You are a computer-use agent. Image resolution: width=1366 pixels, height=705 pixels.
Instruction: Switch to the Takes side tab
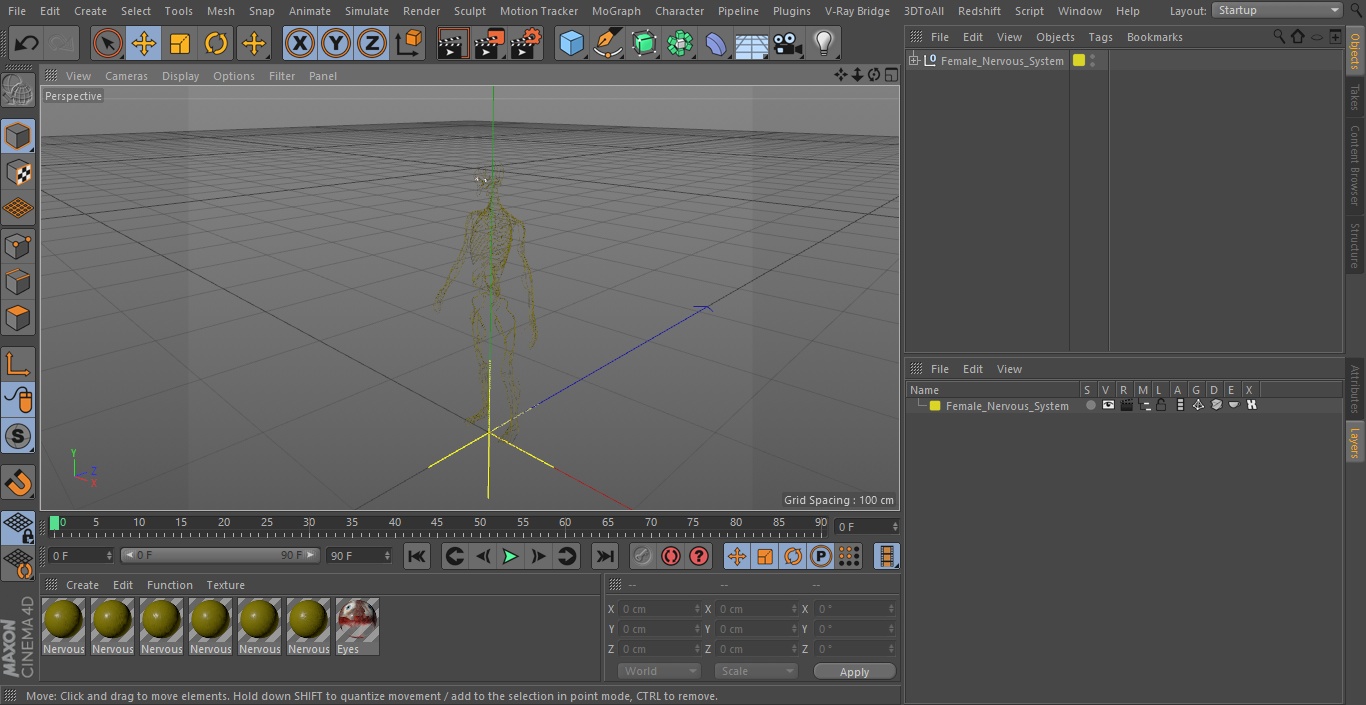[1355, 97]
